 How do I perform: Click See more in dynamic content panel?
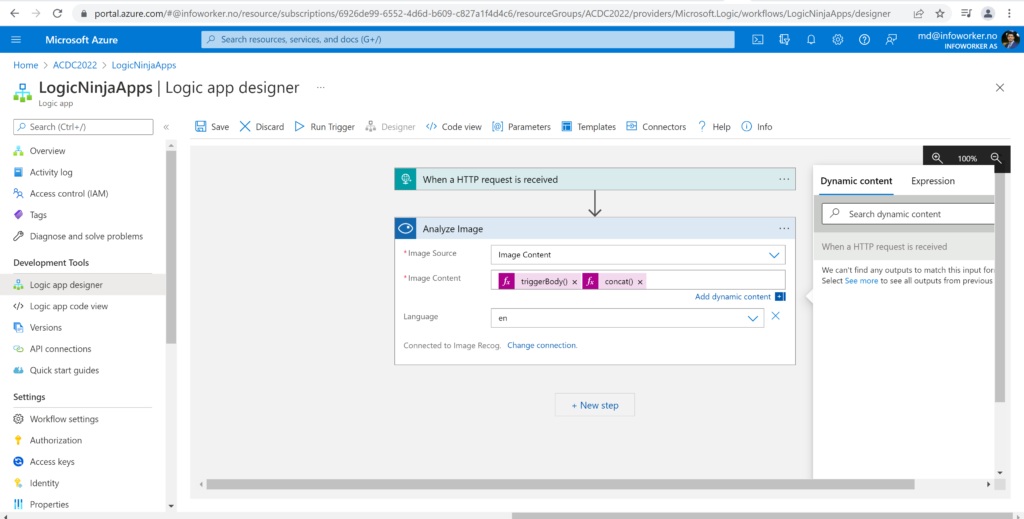(861, 281)
